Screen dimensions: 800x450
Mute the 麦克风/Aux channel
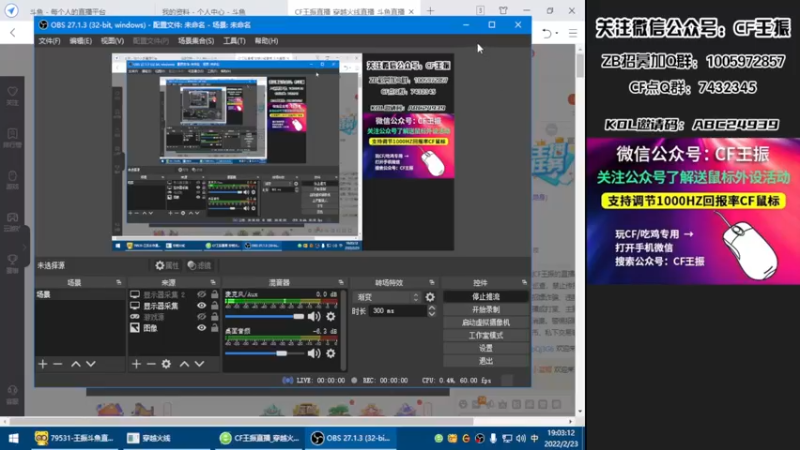(314, 316)
